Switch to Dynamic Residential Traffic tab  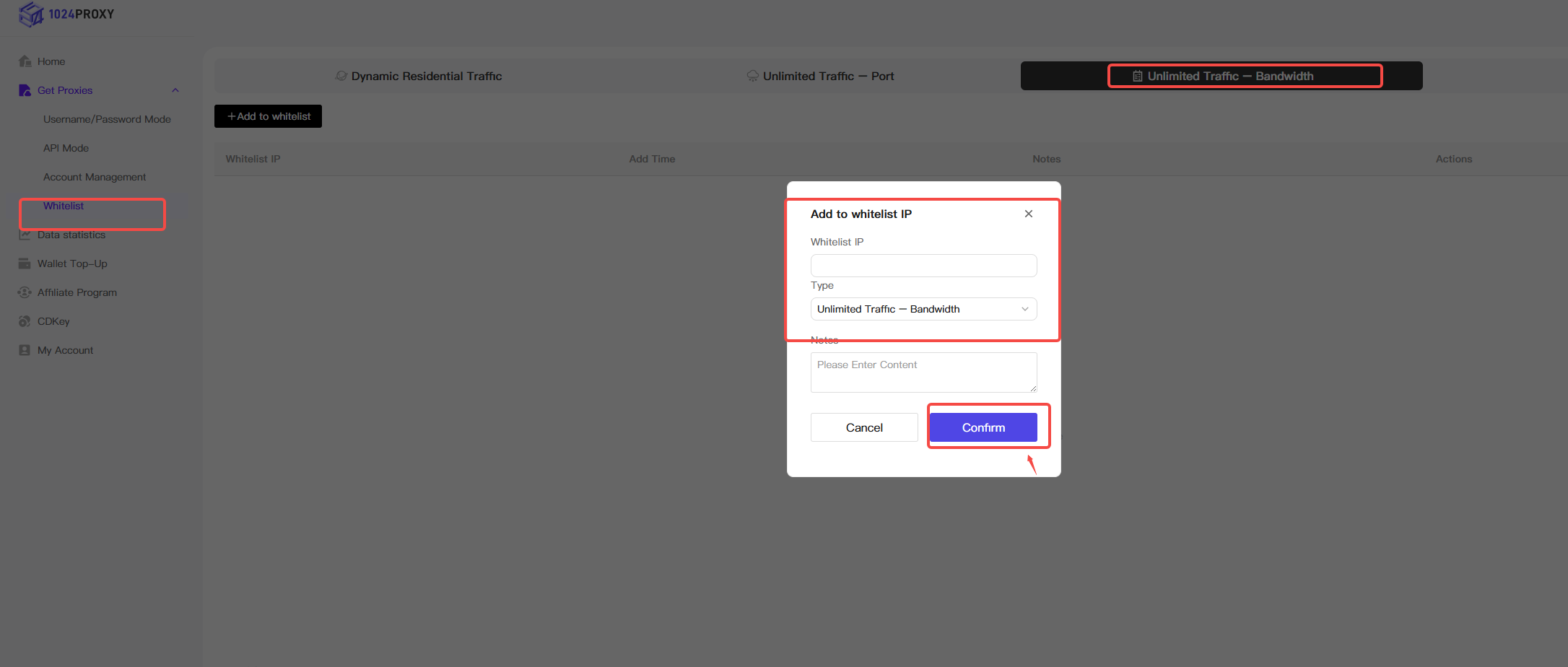tap(419, 76)
